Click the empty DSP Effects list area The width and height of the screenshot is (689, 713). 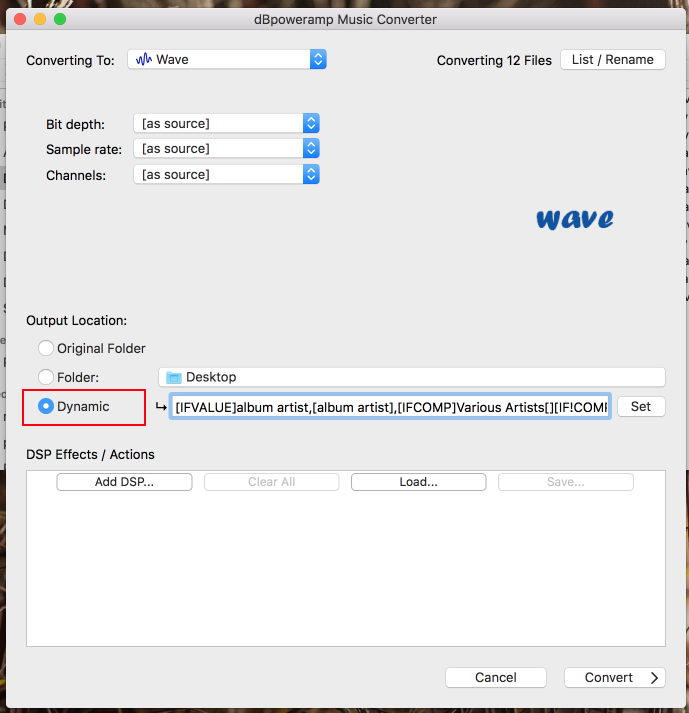tap(345, 570)
